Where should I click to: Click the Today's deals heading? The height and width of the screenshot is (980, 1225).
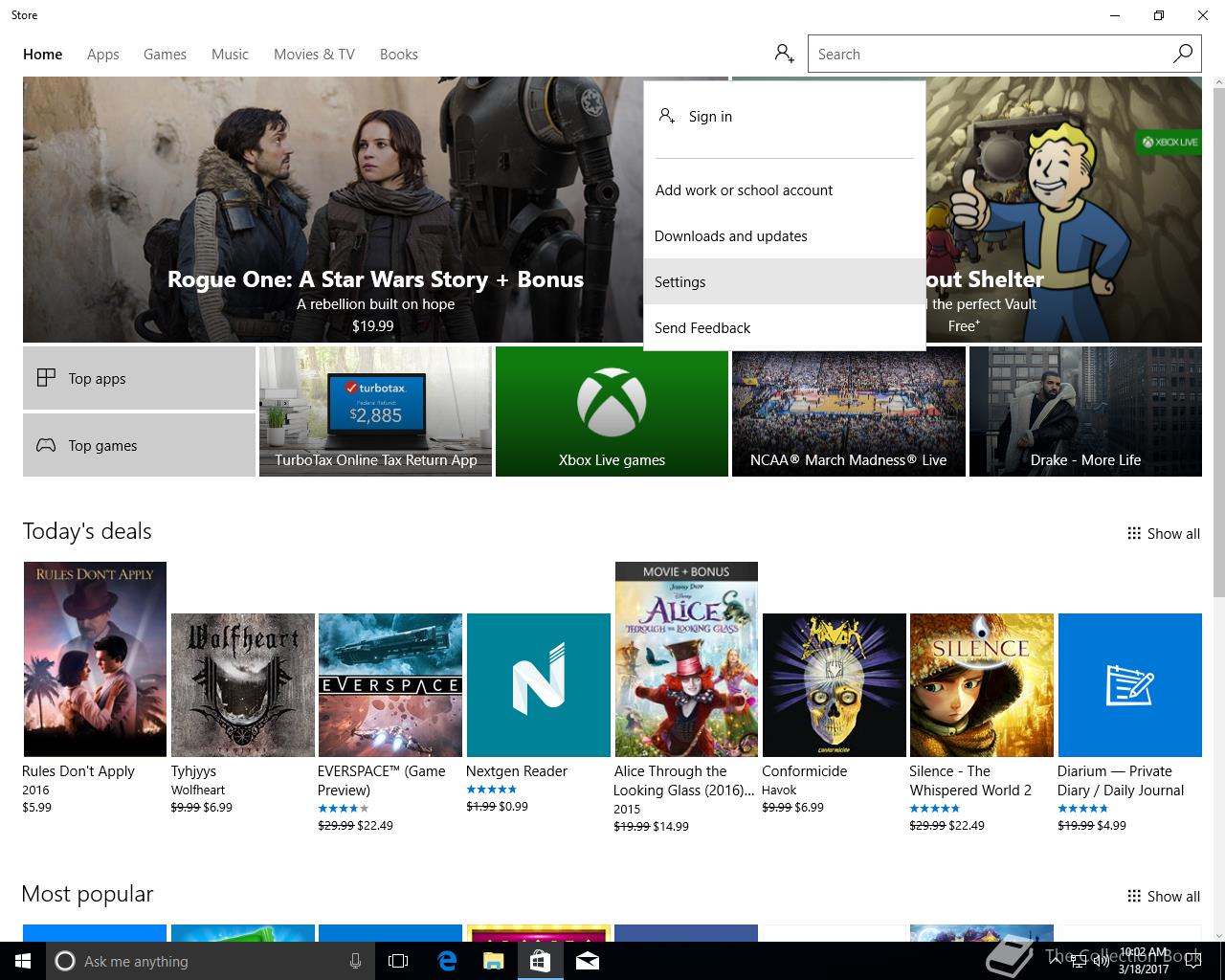click(87, 531)
